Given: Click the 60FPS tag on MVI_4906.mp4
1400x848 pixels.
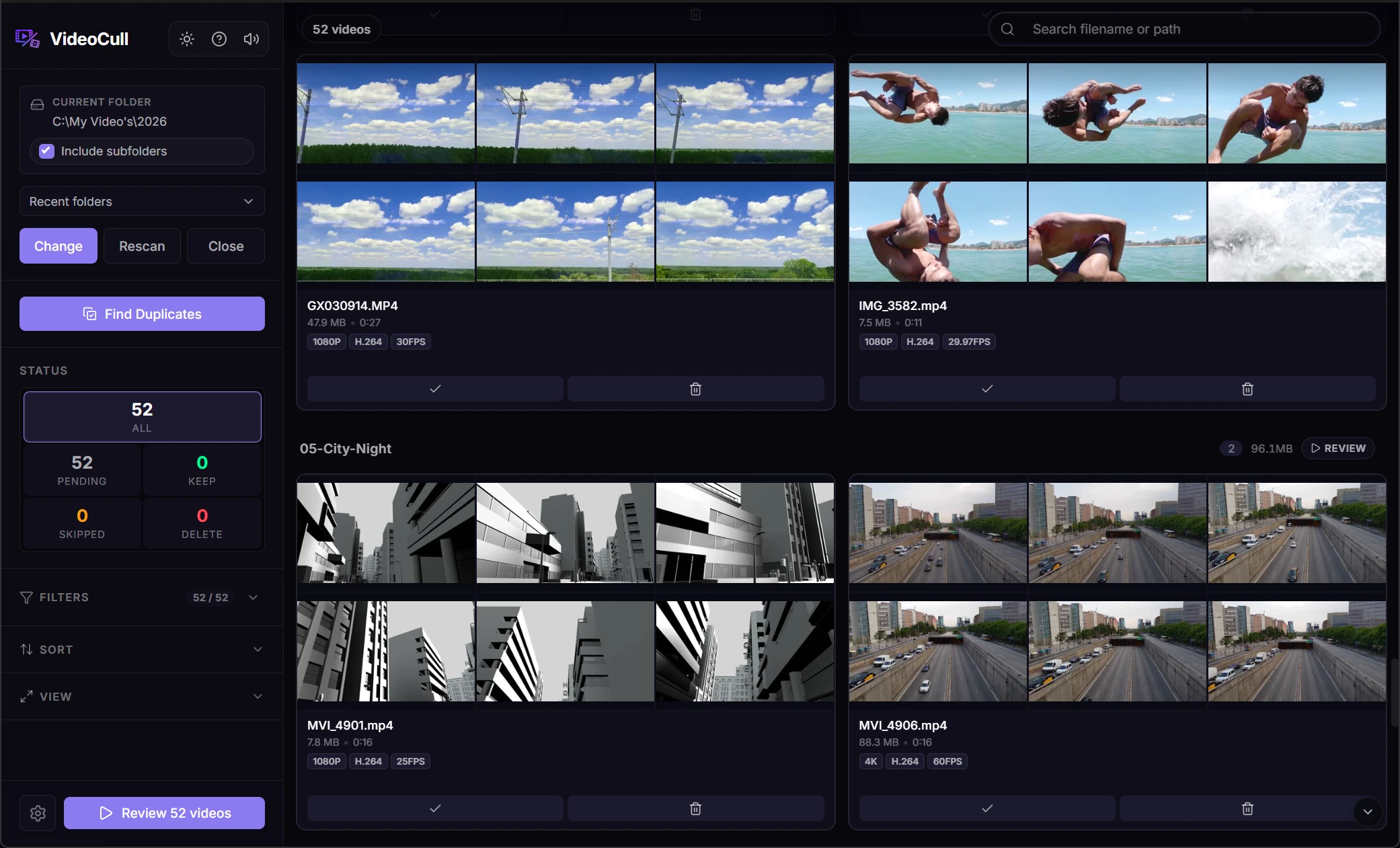Looking at the screenshot, I should click(947, 761).
